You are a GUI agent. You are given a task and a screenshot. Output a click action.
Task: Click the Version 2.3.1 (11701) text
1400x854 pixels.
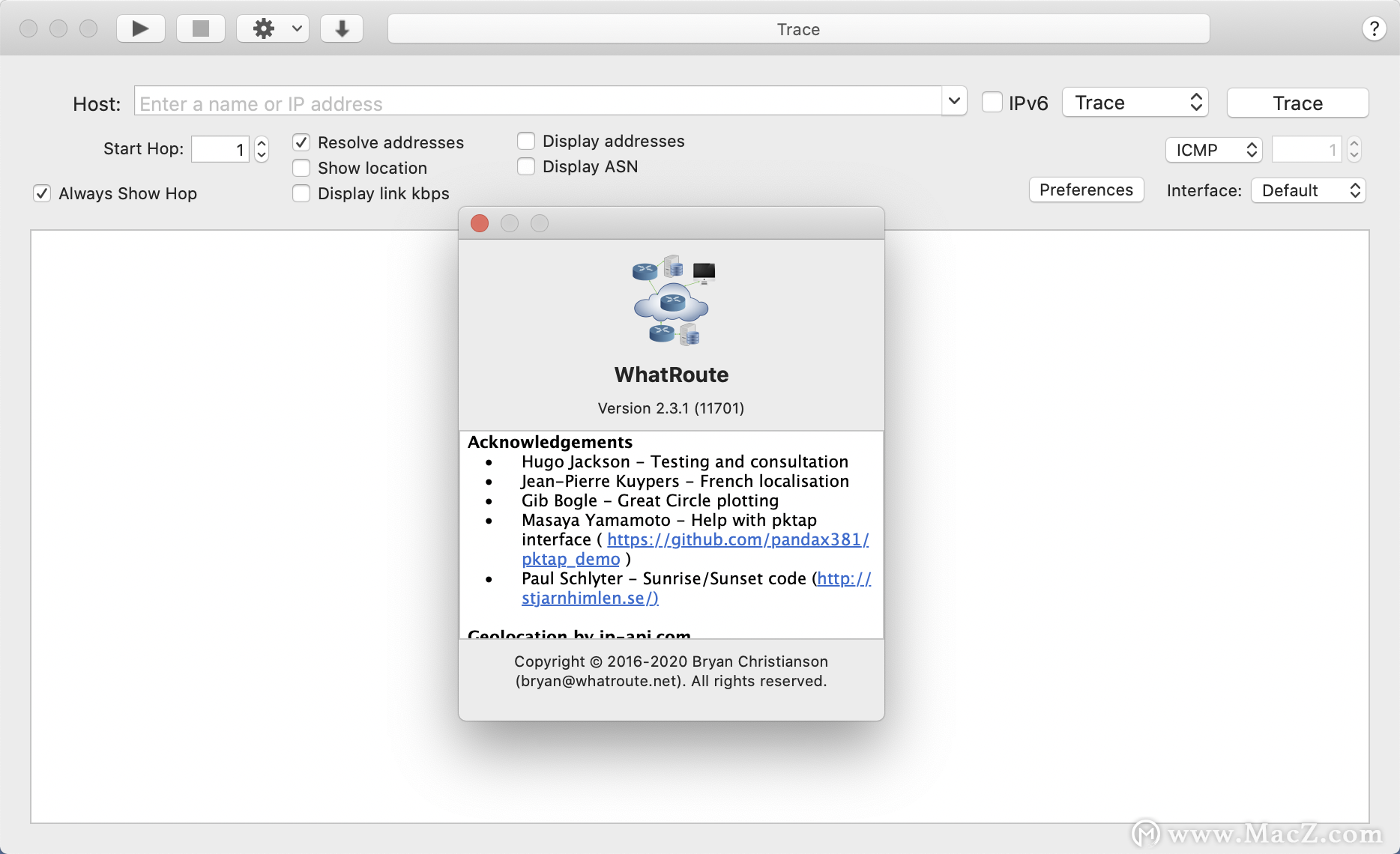(x=671, y=408)
